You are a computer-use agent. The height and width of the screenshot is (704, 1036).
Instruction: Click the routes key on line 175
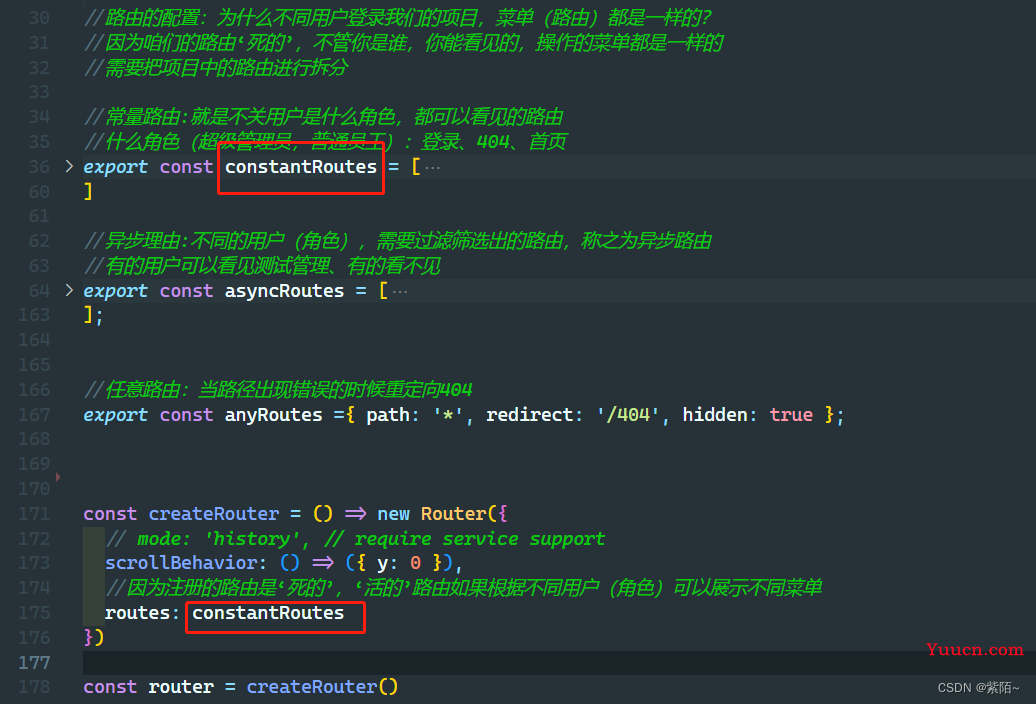click(x=137, y=613)
